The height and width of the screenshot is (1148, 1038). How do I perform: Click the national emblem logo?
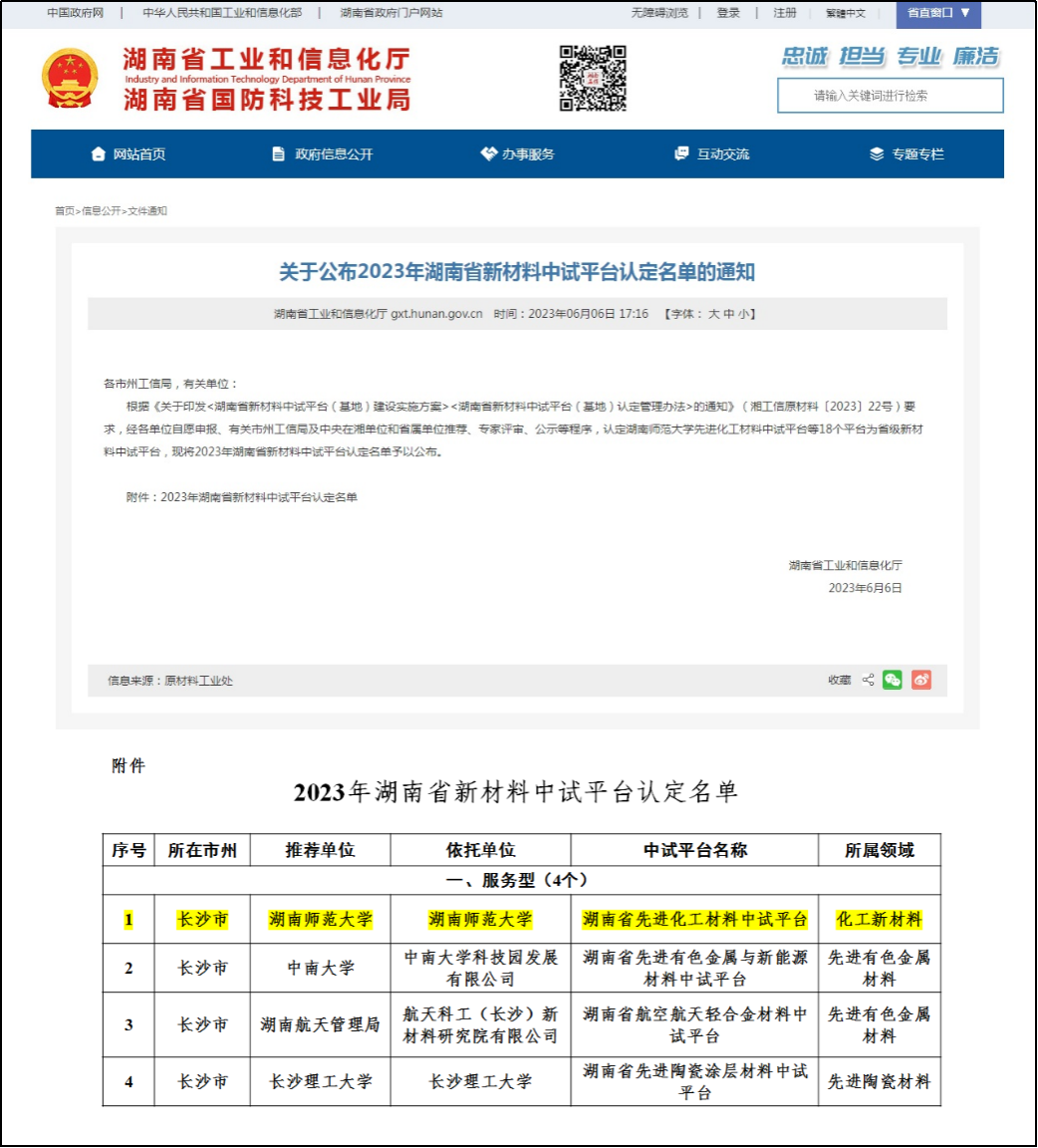(x=70, y=78)
